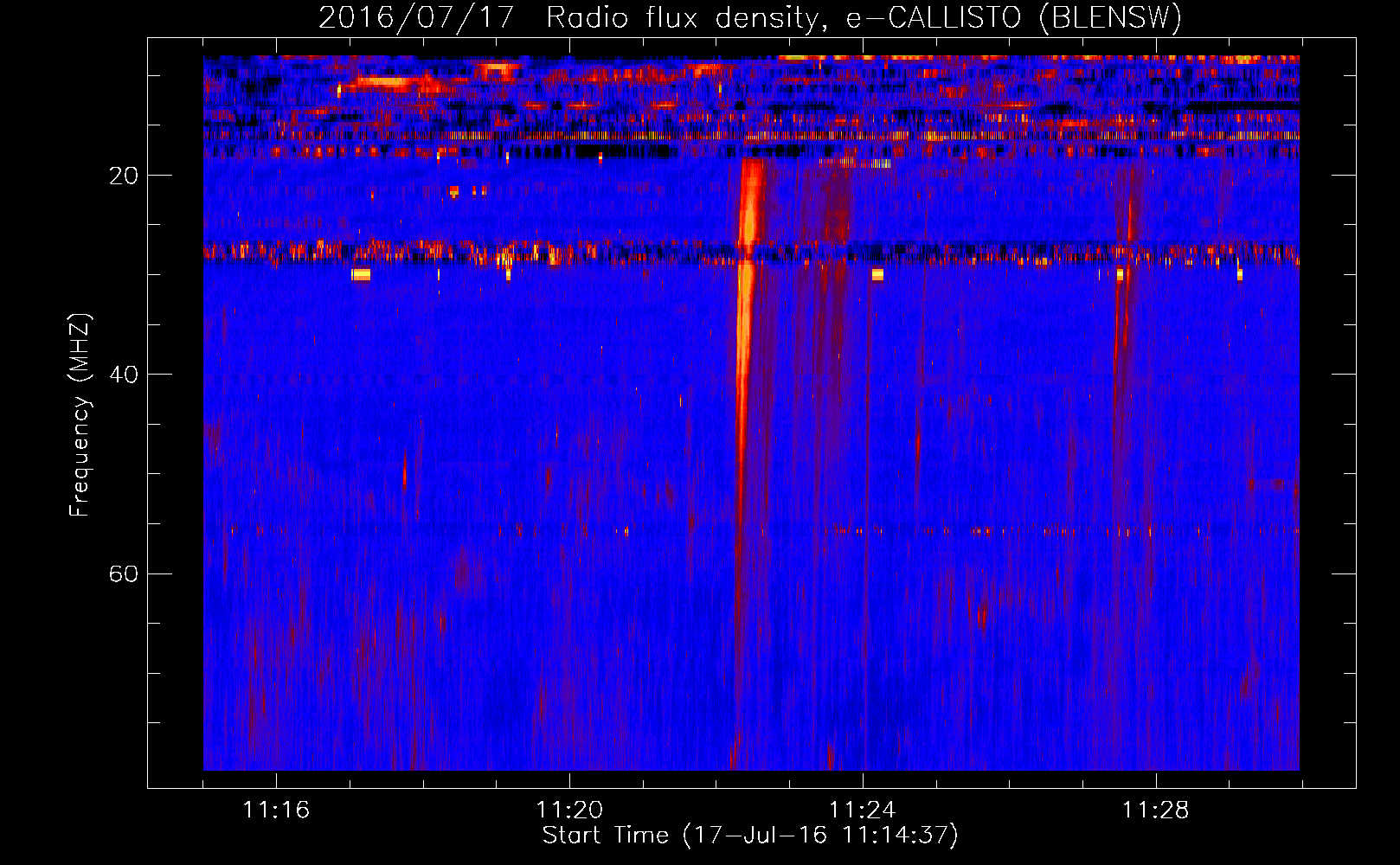Click the x-axis label 'Start Time (17-Jul-16 11:14:37)'

pyautogui.click(x=750, y=836)
